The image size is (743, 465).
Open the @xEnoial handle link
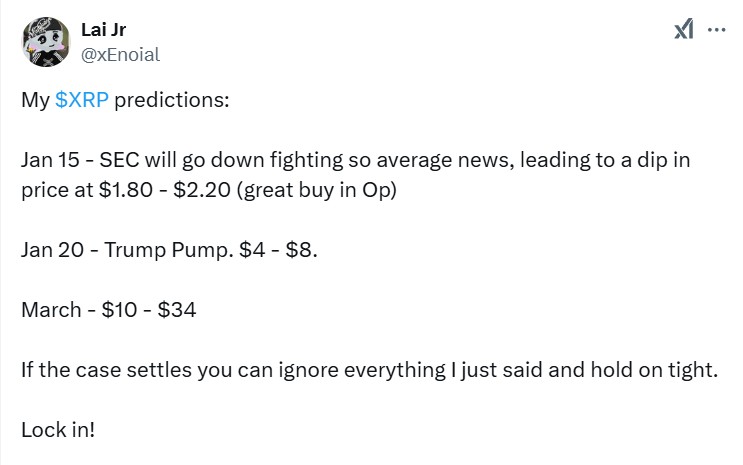120,55
